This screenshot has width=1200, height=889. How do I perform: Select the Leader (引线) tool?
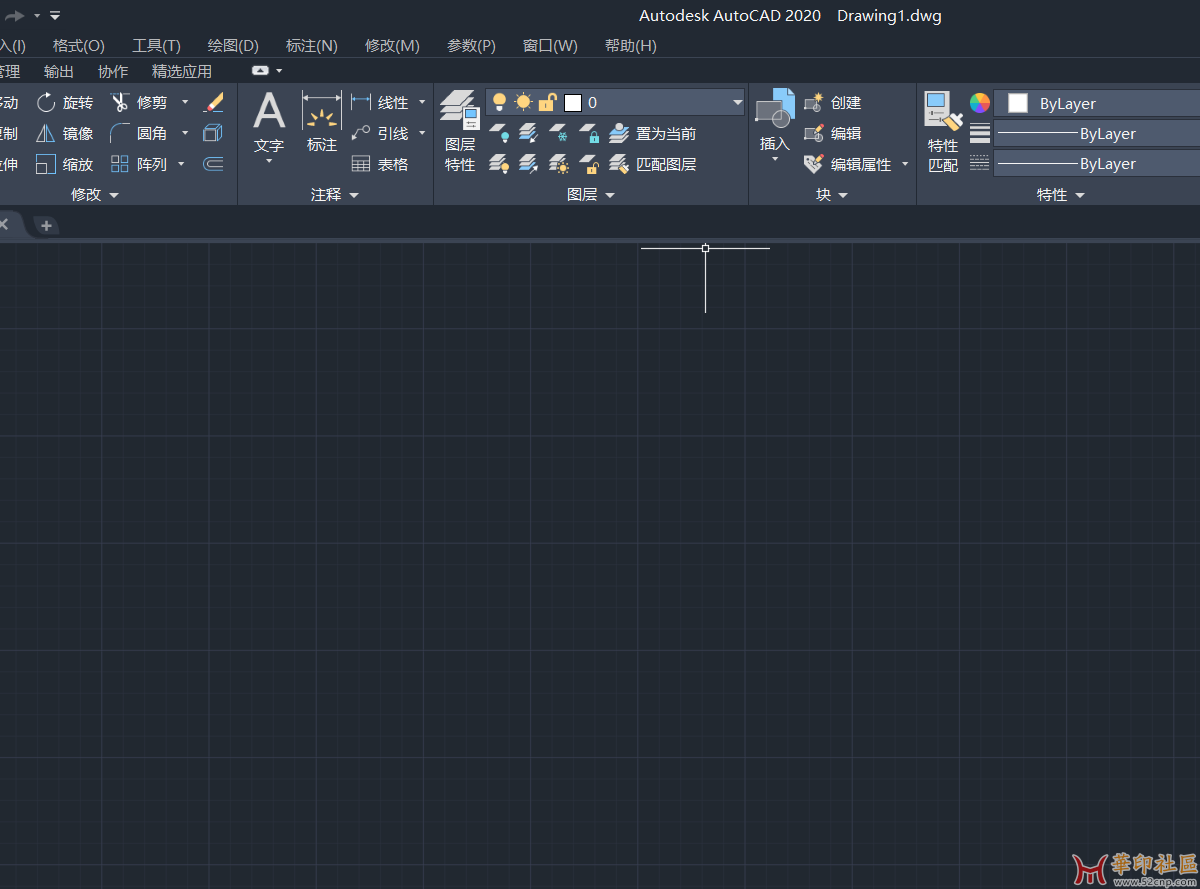click(380, 133)
